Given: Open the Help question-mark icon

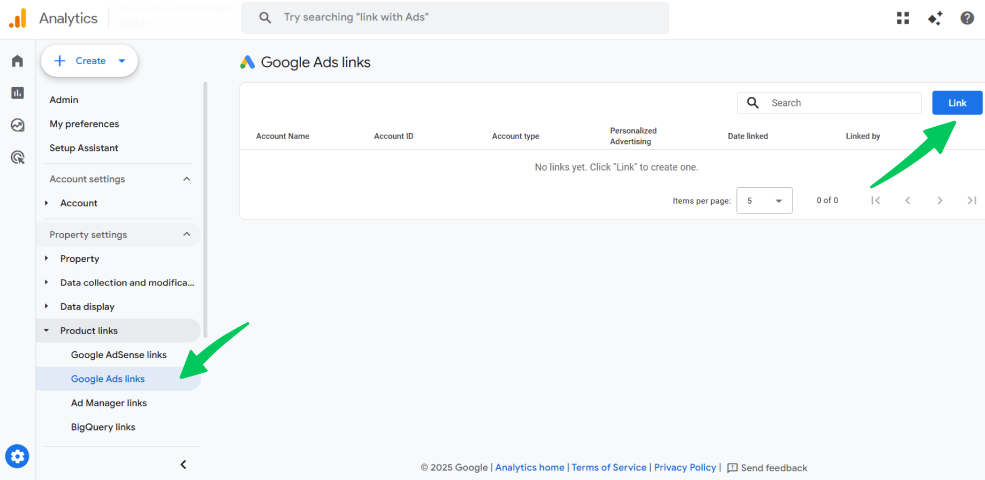Looking at the screenshot, I should [x=967, y=18].
